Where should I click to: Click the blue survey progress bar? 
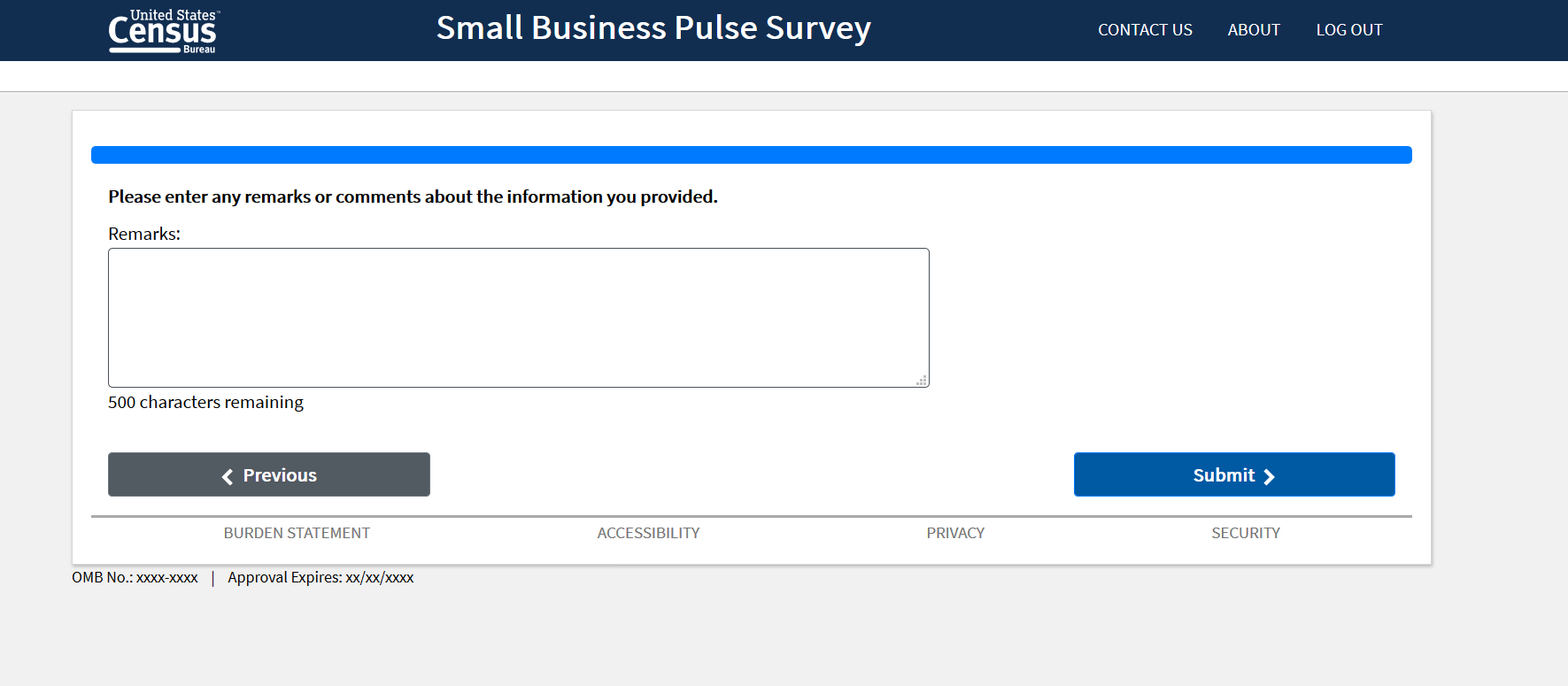[751, 155]
